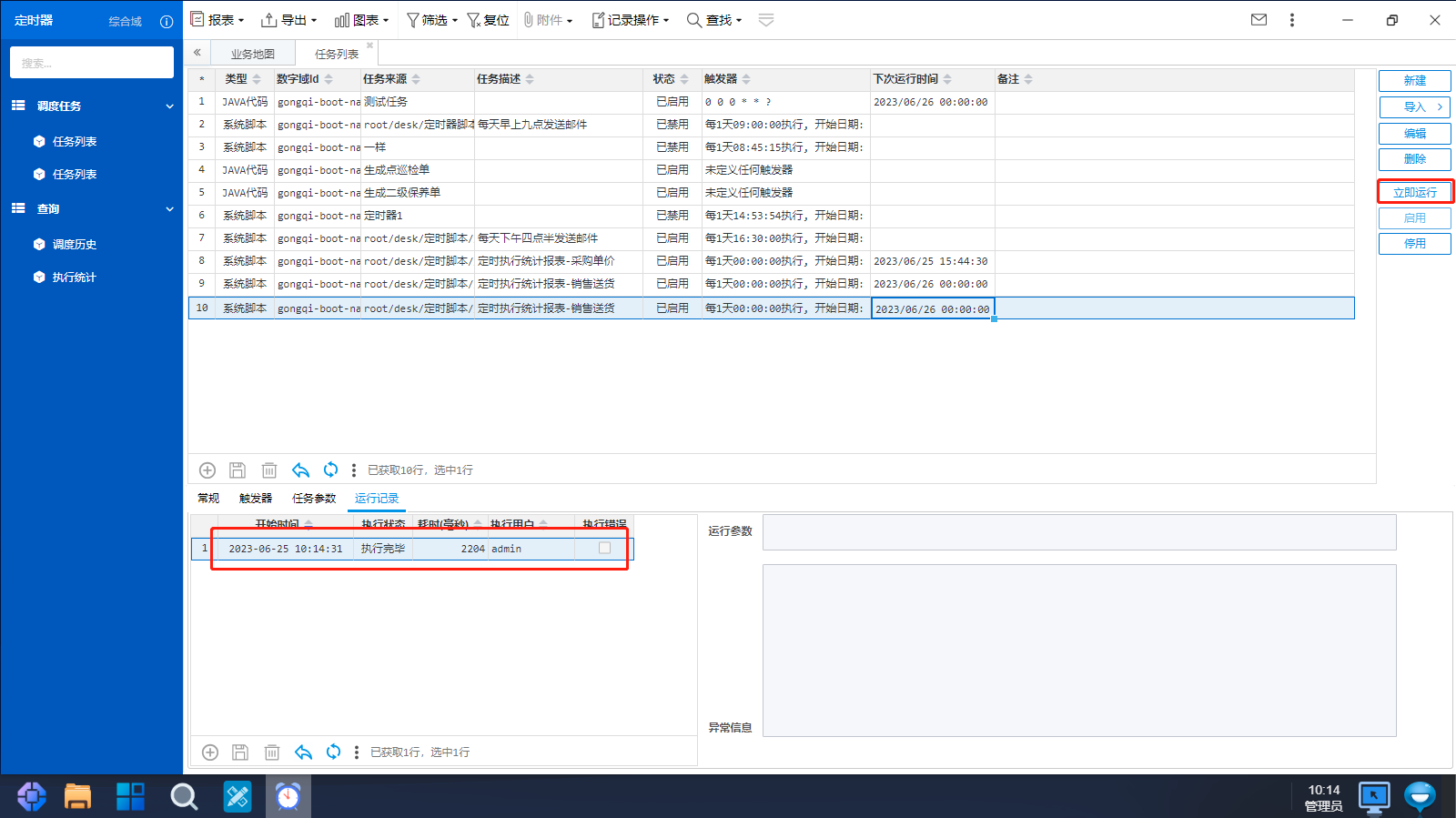Sort by the 类型 column sort icon
1456x818 pixels.
(x=257, y=80)
